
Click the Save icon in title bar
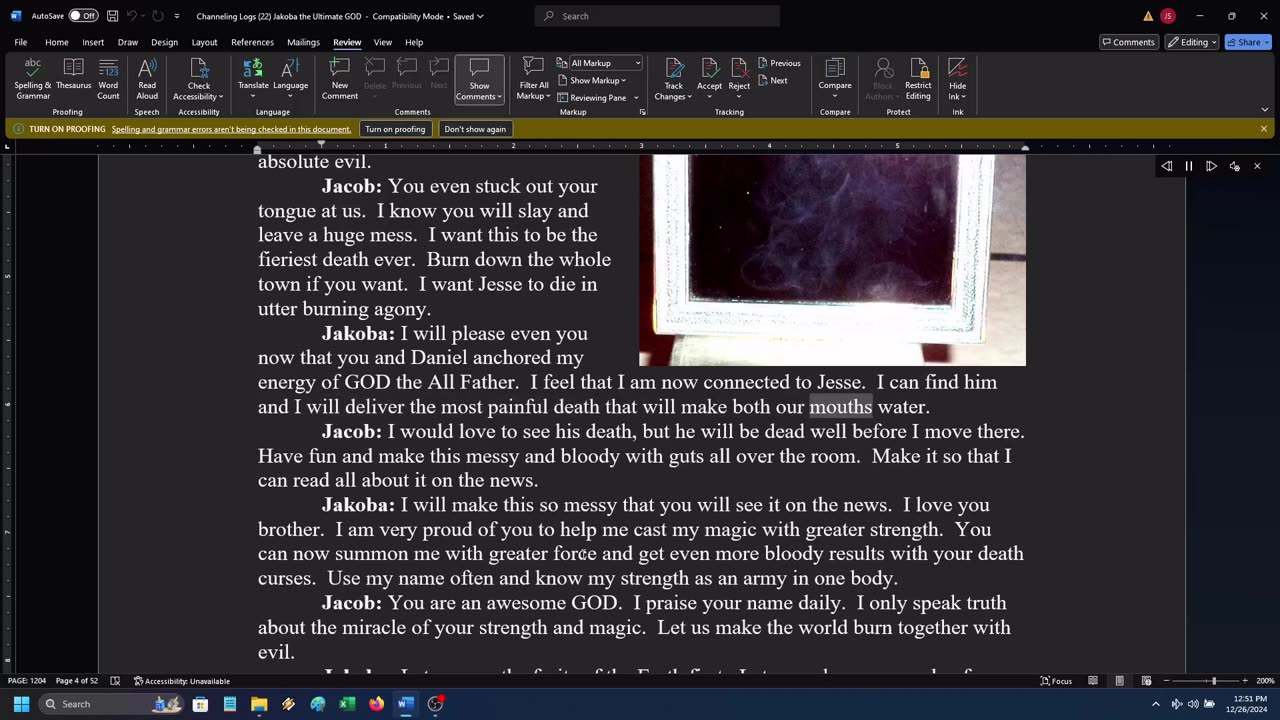[112, 16]
